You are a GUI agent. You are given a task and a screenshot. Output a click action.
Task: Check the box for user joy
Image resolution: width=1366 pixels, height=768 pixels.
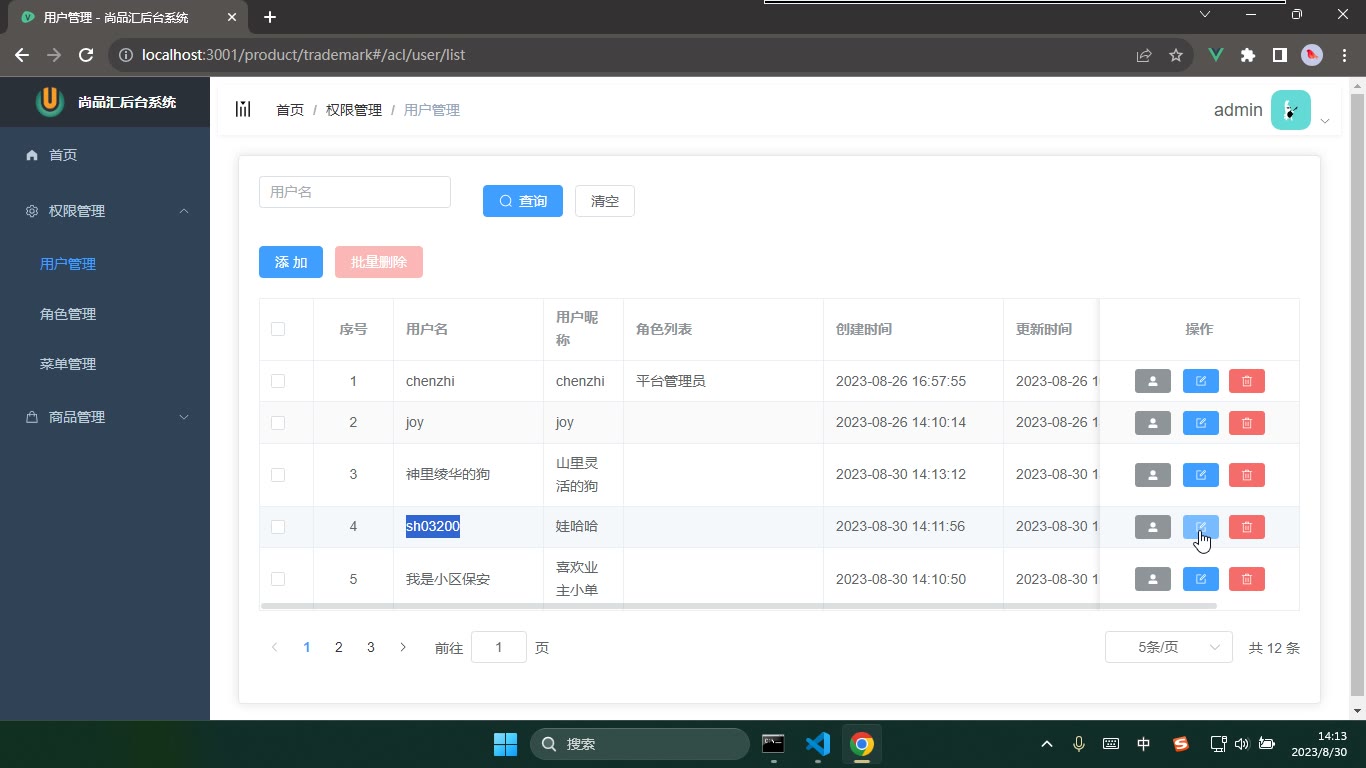[x=278, y=423]
